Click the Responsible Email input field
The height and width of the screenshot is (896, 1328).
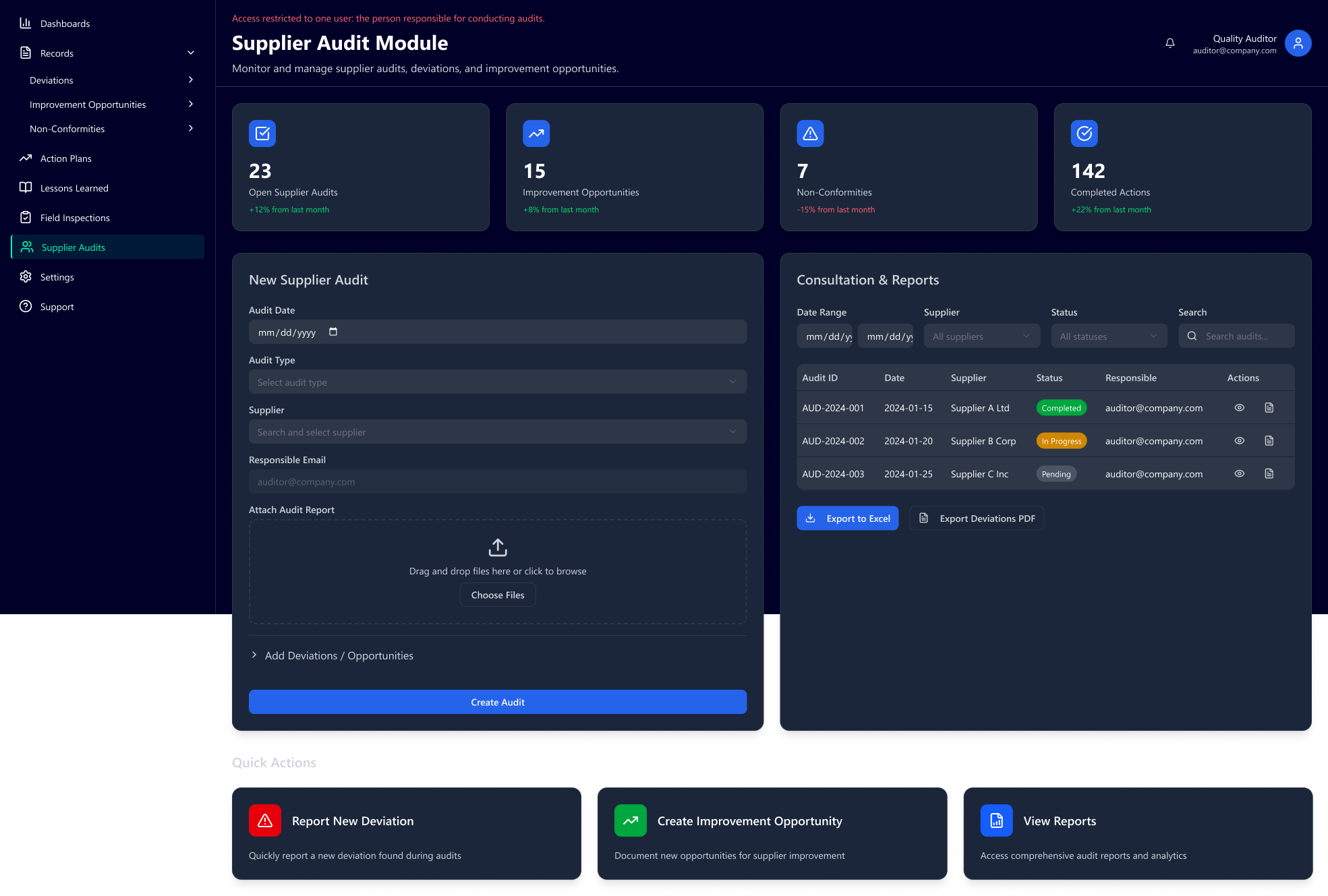[498, 481]
